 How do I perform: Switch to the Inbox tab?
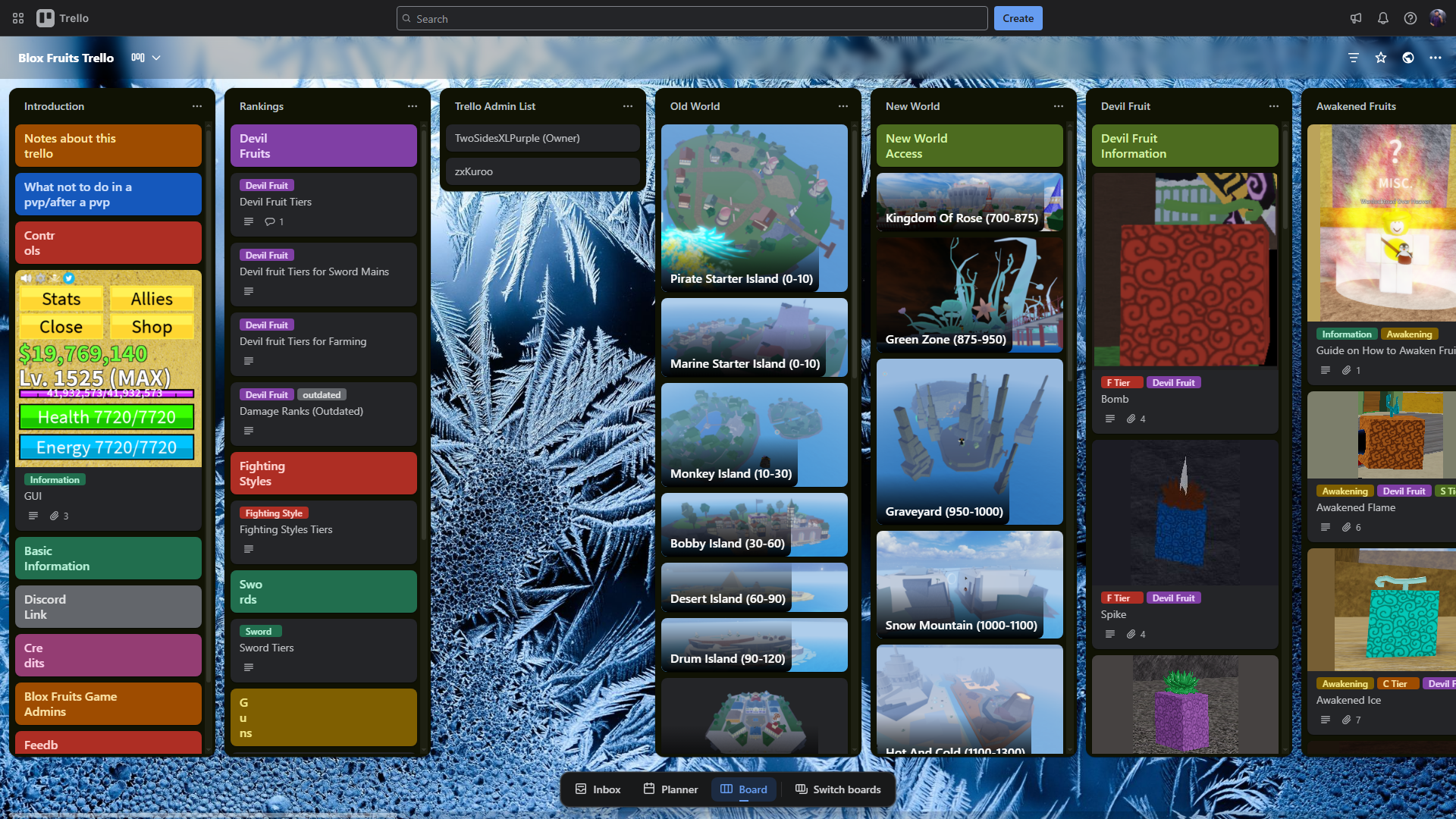[598, 789]
